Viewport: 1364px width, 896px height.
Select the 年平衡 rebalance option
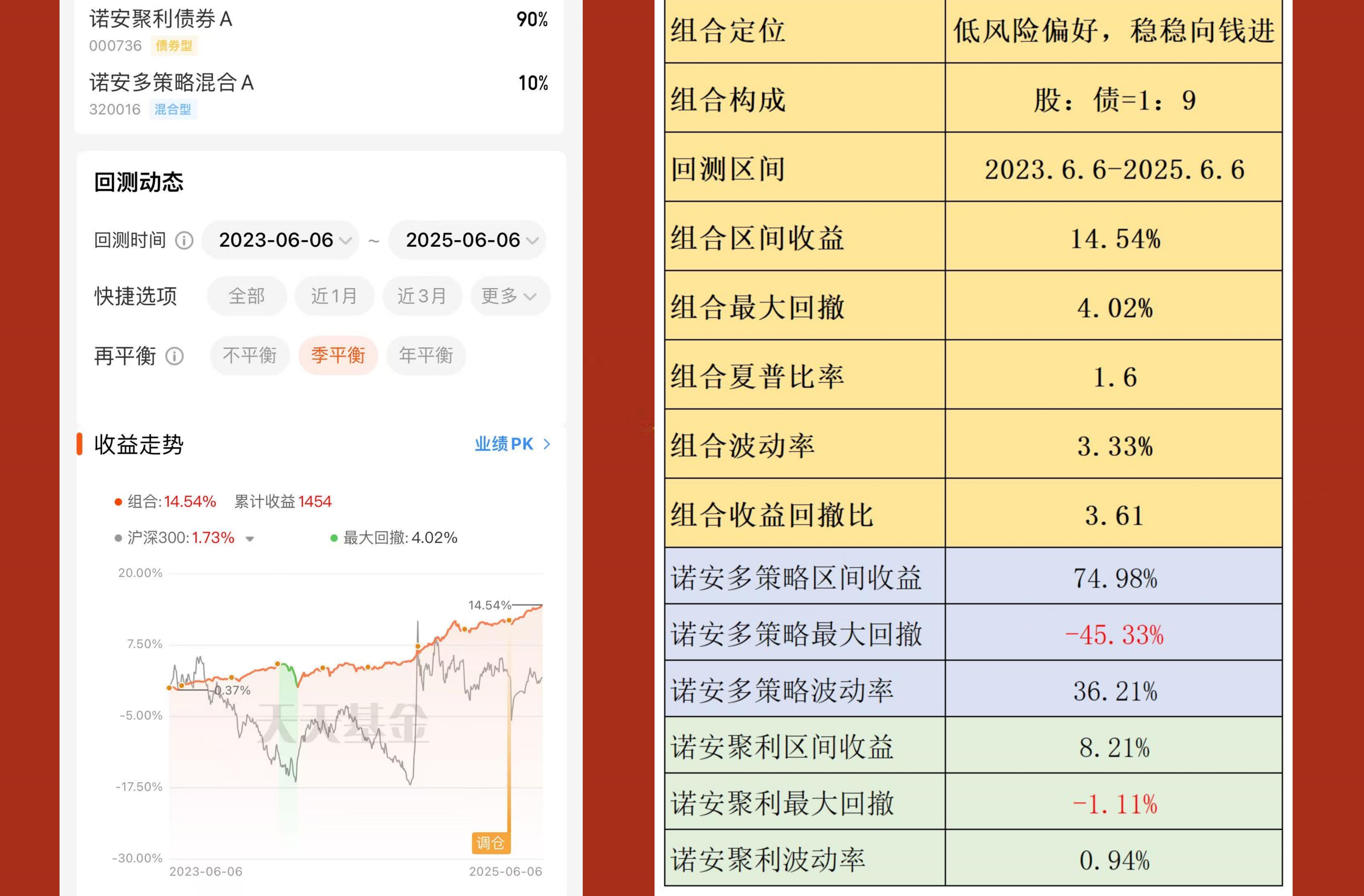[426, 356]
